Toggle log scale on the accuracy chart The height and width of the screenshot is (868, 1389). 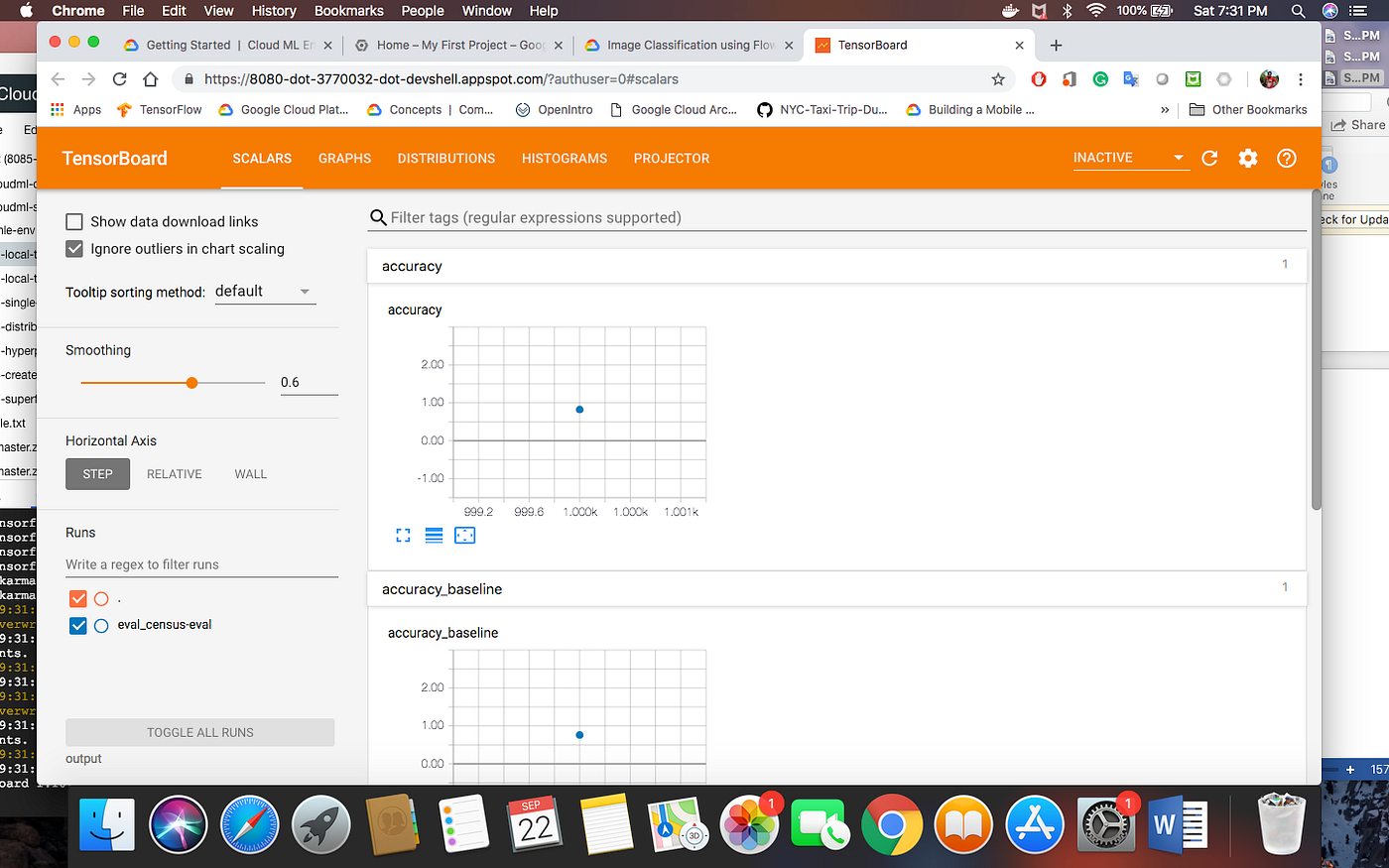coord(434,535)
